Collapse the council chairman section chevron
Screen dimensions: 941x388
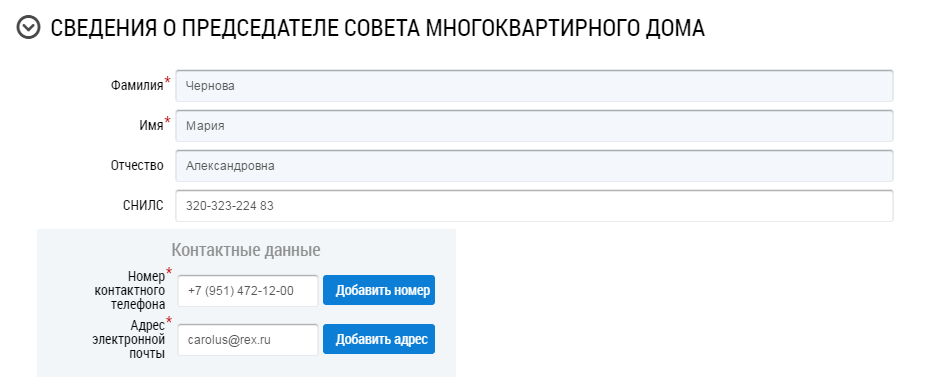[x=28, y=28]
